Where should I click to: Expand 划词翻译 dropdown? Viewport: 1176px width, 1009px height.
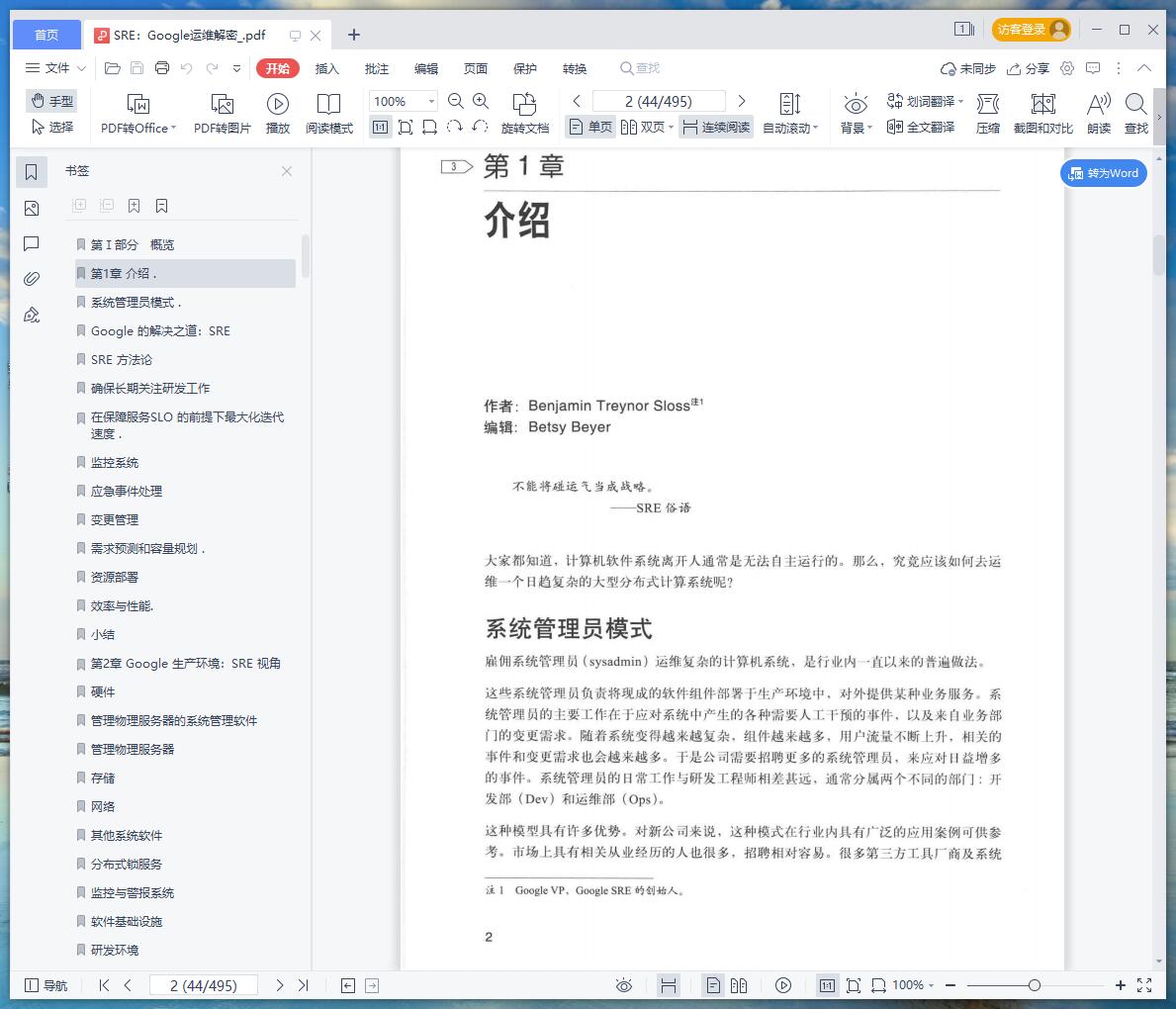(x=960, y=101)
